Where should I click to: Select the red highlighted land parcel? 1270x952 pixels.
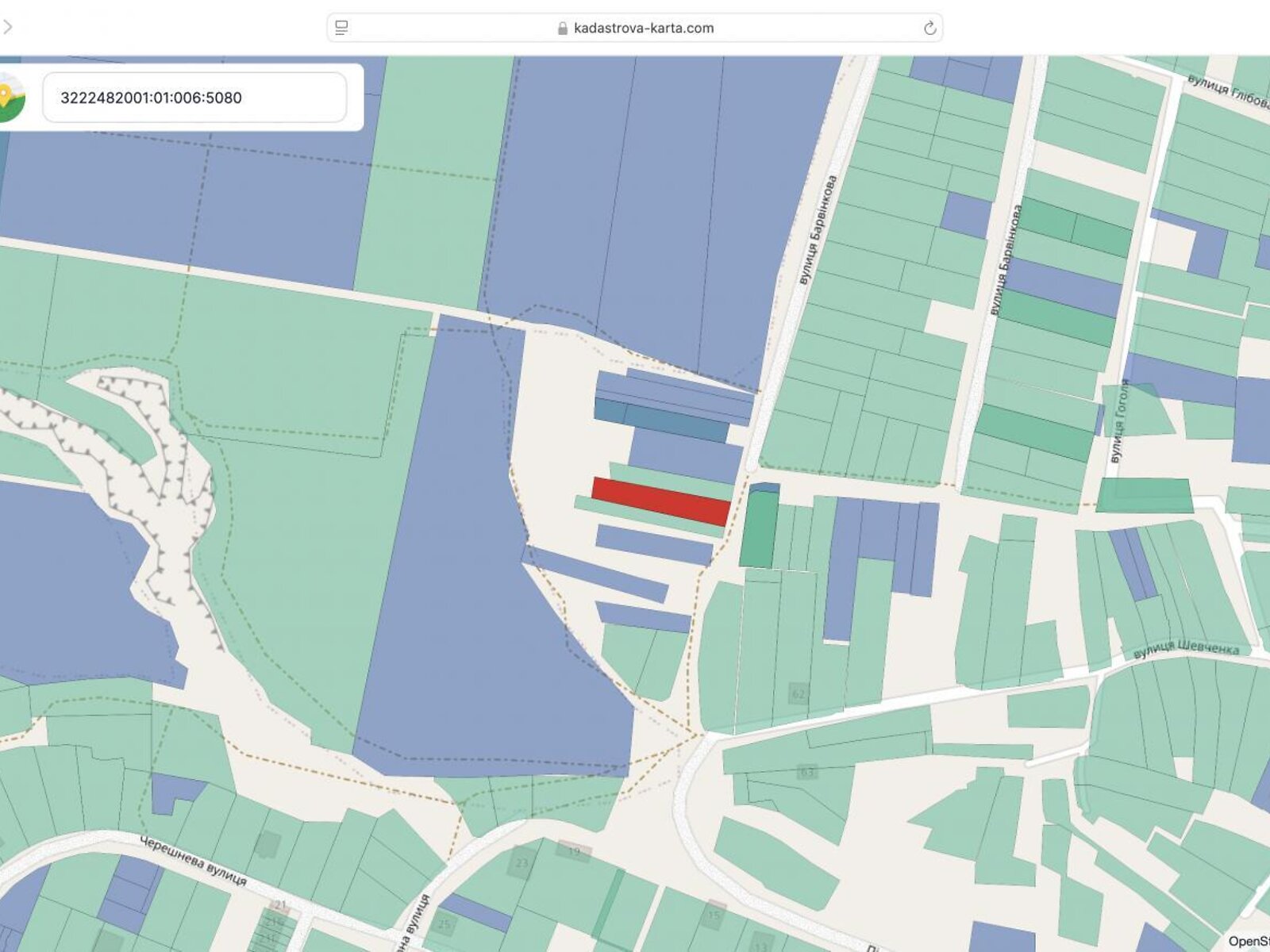660,501
